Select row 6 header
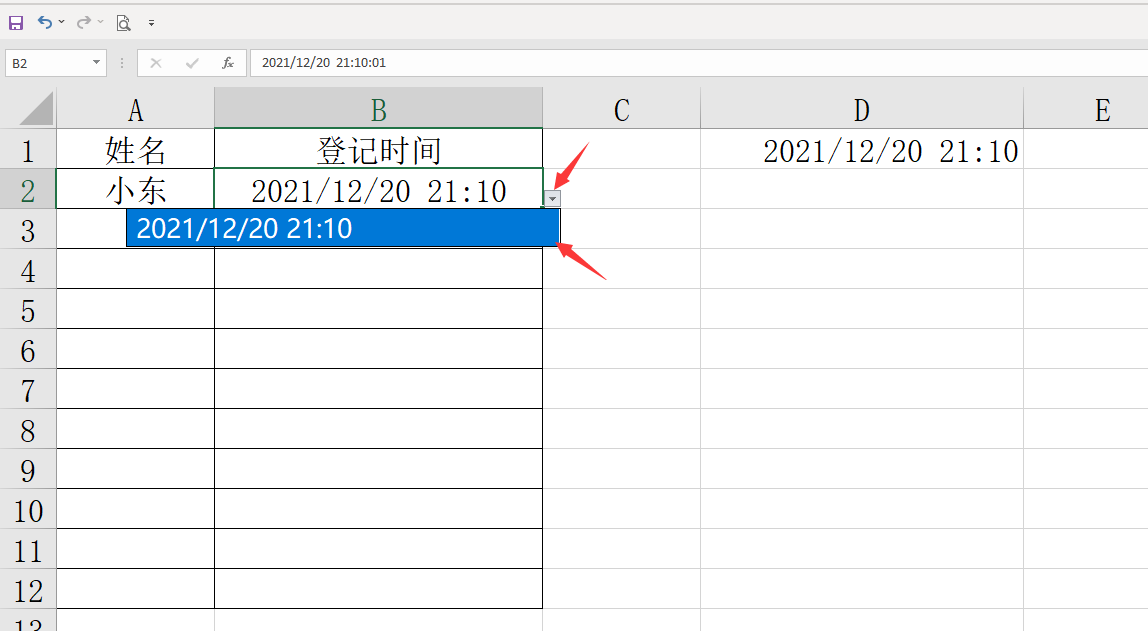 click(x=28, y=349)
